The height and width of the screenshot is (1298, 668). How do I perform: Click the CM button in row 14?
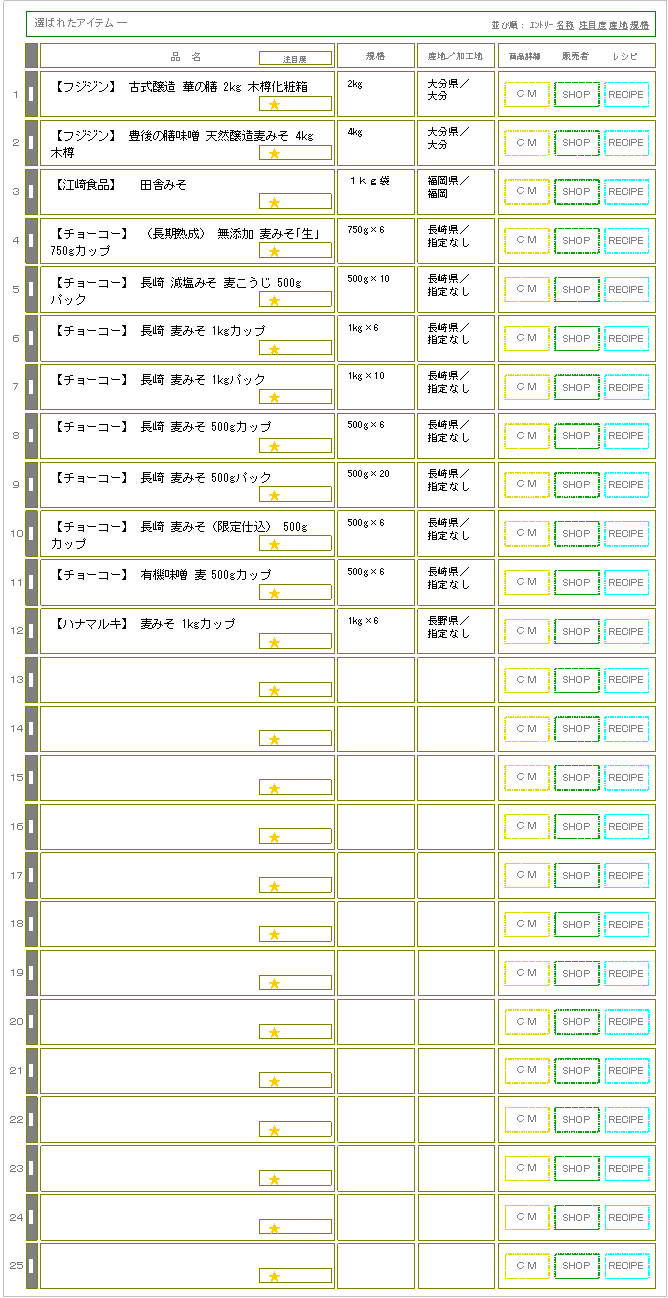coord(527,728)
